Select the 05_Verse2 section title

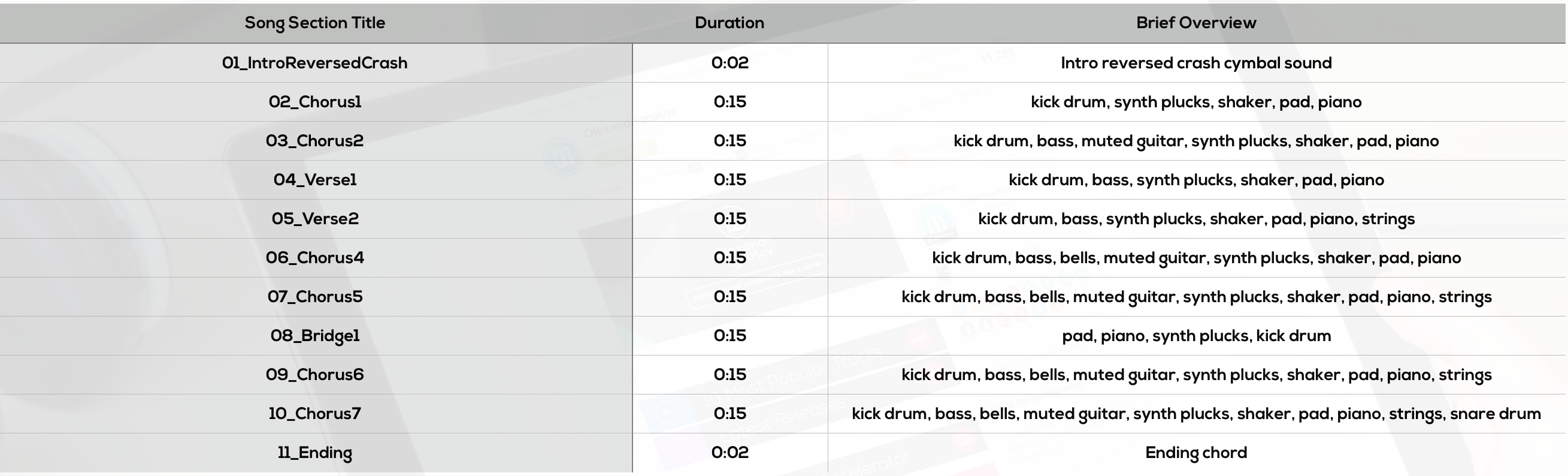[314, 219]
